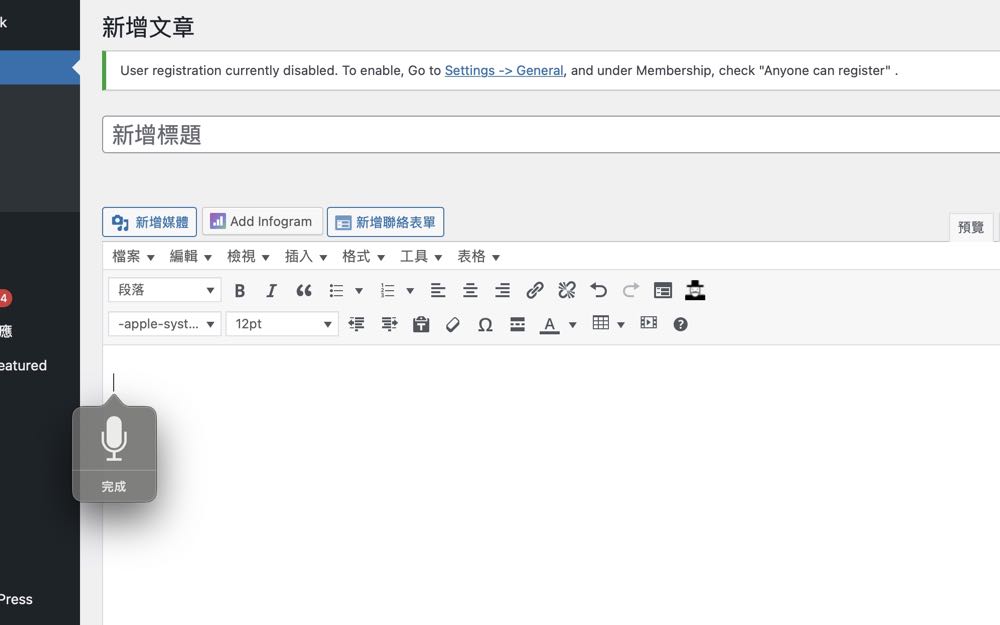Insert a special character with the Omega icon
1000x625 pixels.
pyautogui.click(x=485, y=325)
